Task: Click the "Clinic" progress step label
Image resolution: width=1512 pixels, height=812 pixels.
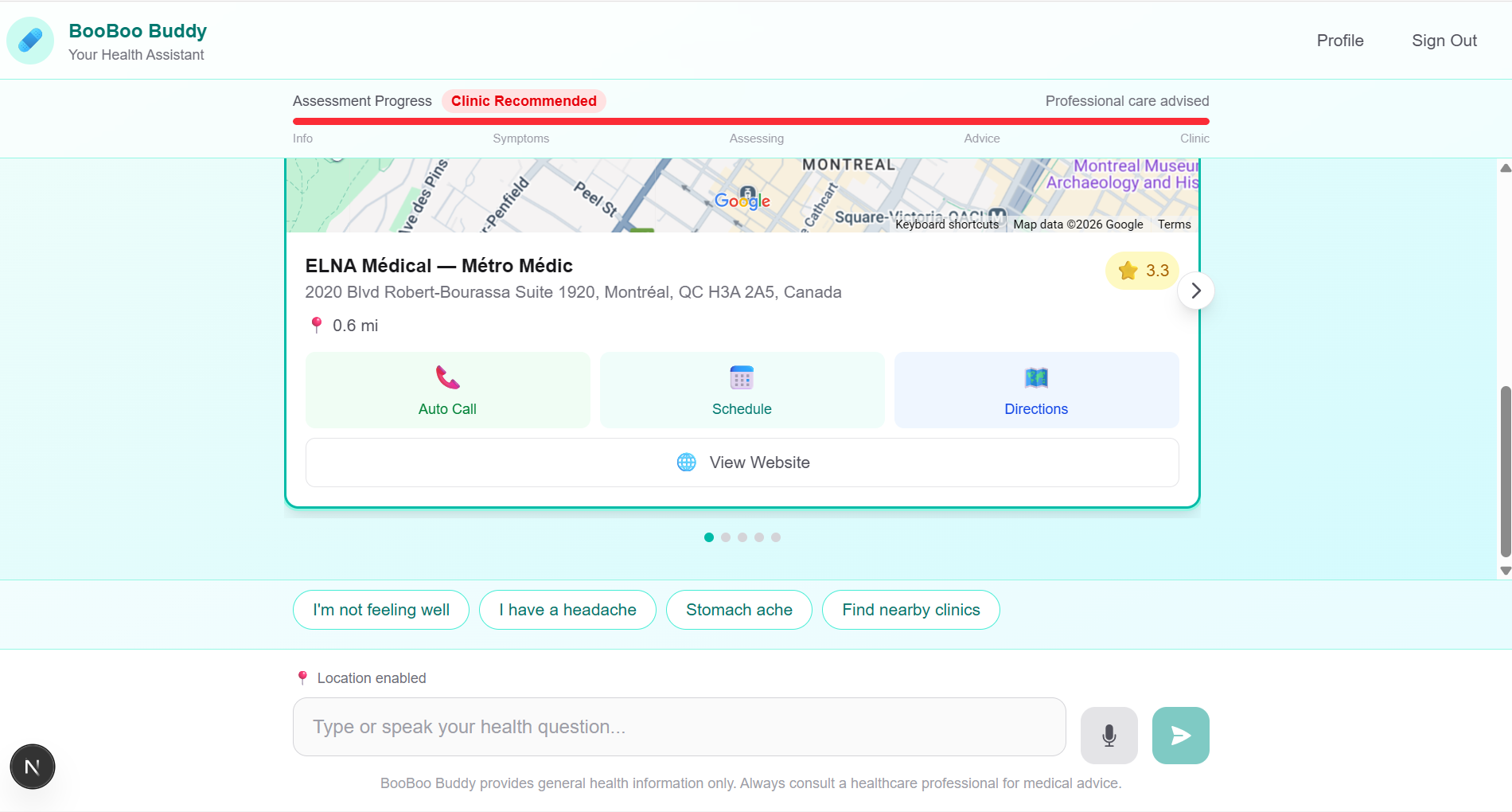Action: (x=1194, y=139)
